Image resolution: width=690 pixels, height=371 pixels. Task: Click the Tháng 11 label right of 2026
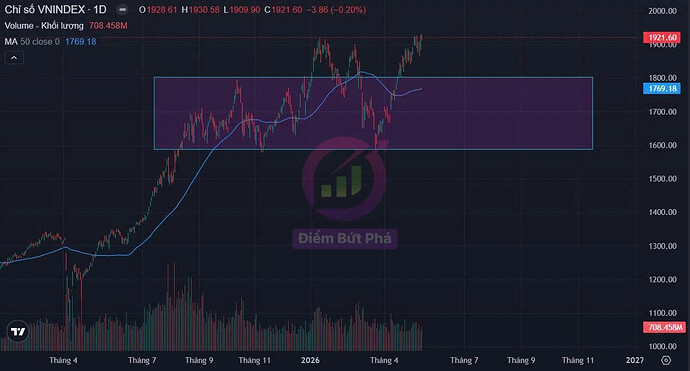(578, 360)
